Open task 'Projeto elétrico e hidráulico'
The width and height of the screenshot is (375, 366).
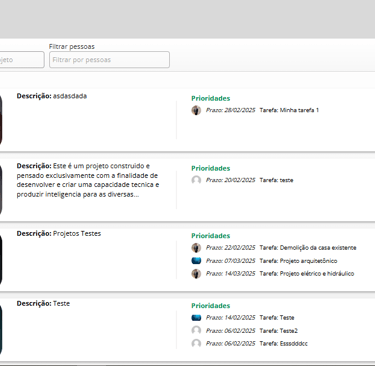click(x=307, y=273)
